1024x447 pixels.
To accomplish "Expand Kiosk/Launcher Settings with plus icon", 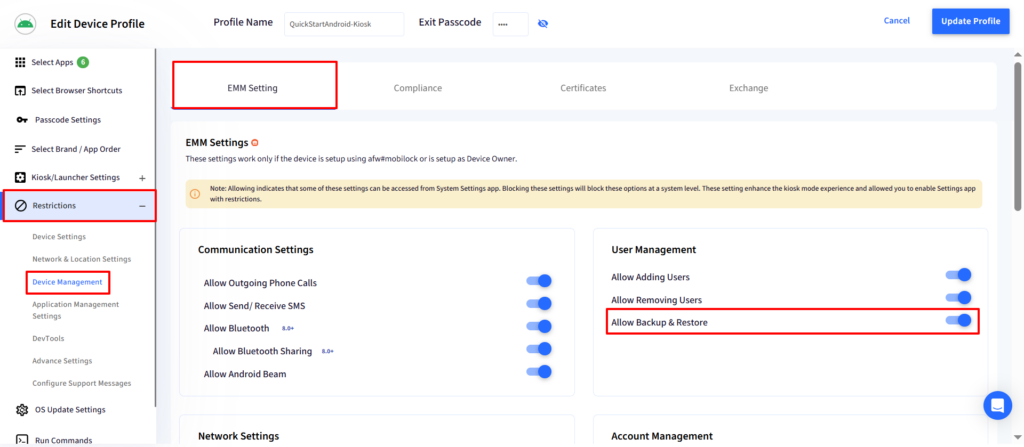I will (142, 178).
